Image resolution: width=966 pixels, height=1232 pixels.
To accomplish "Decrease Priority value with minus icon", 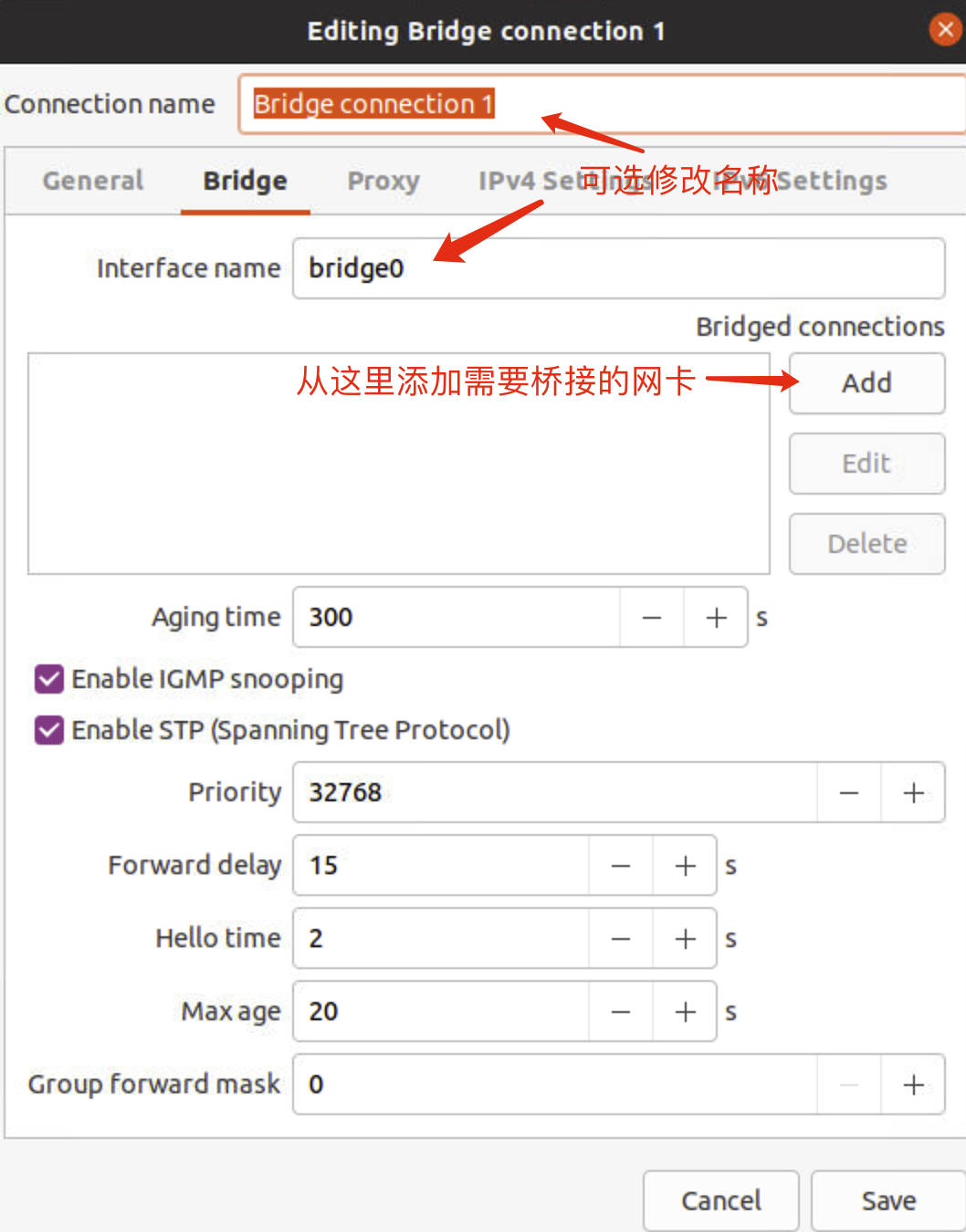I will coord(848,793).
